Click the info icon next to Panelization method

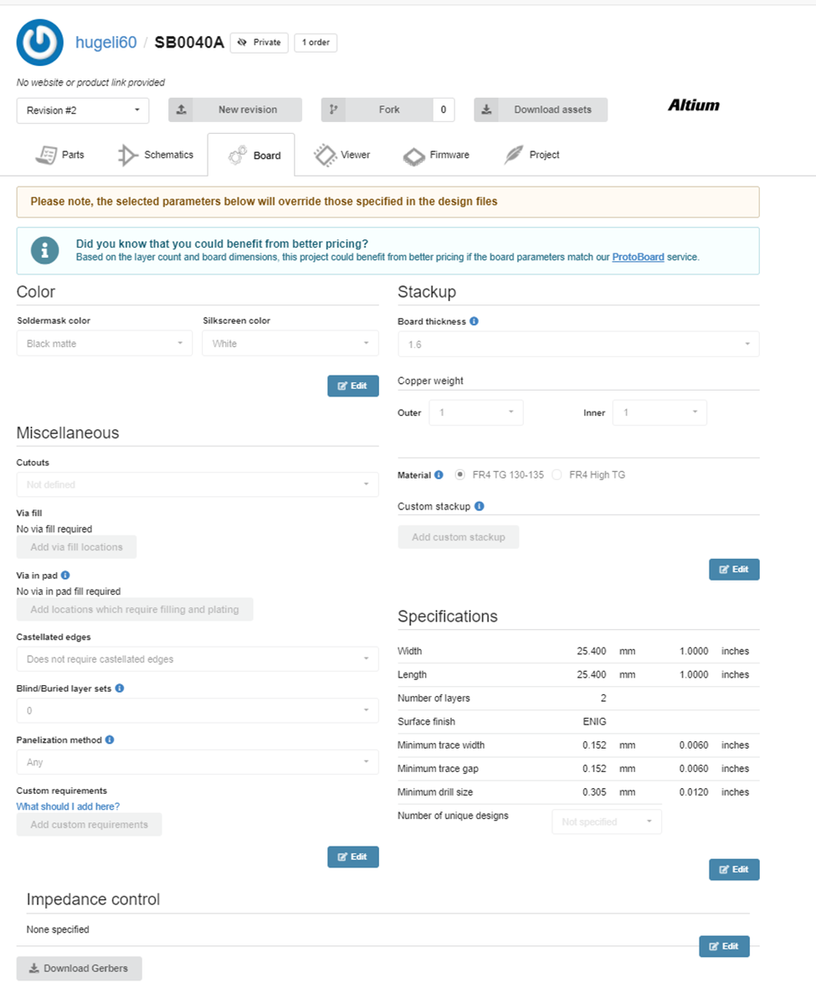[x=109, y=741]
